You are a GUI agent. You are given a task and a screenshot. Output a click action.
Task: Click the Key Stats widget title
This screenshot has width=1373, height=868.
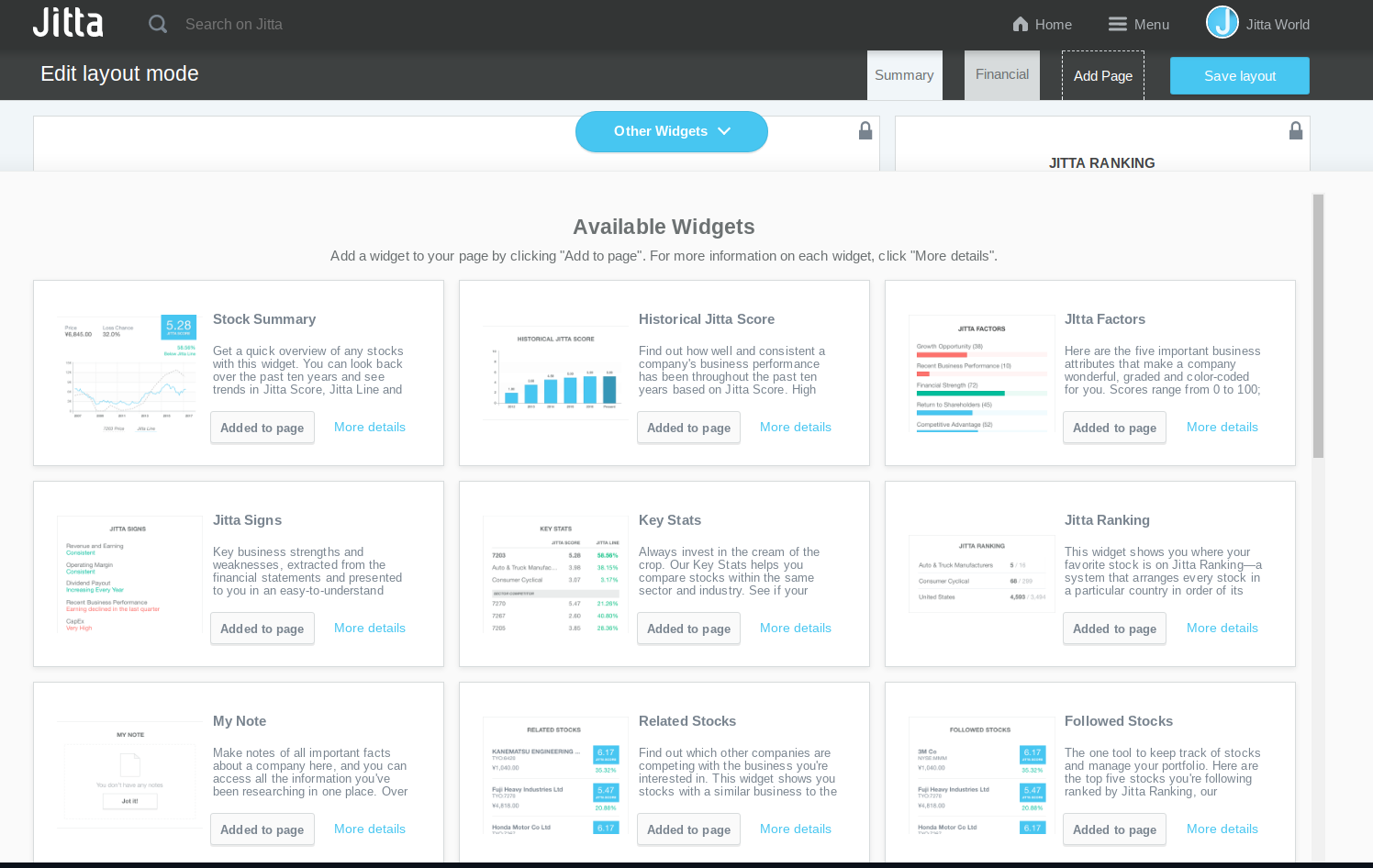click(x=670, y=520)
